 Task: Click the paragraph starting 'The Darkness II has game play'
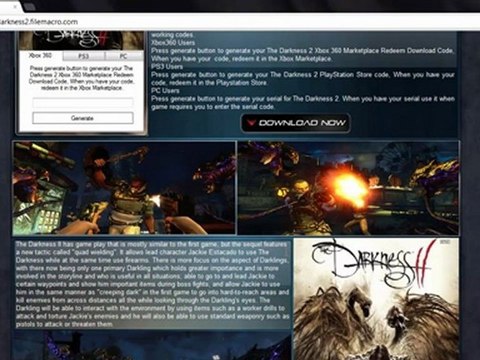[153, 284]
